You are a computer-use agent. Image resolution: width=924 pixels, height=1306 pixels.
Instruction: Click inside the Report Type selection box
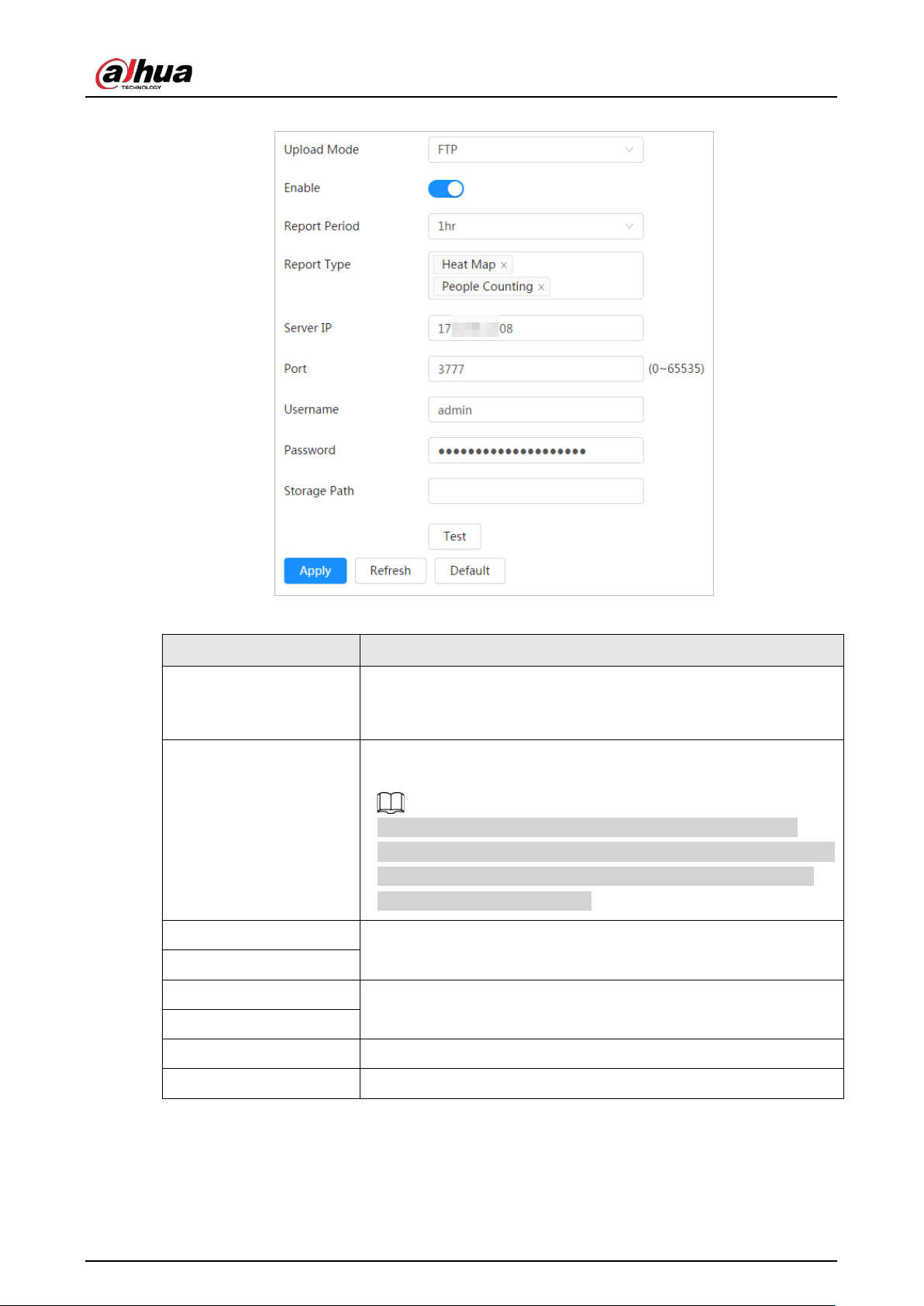(536, 275)
